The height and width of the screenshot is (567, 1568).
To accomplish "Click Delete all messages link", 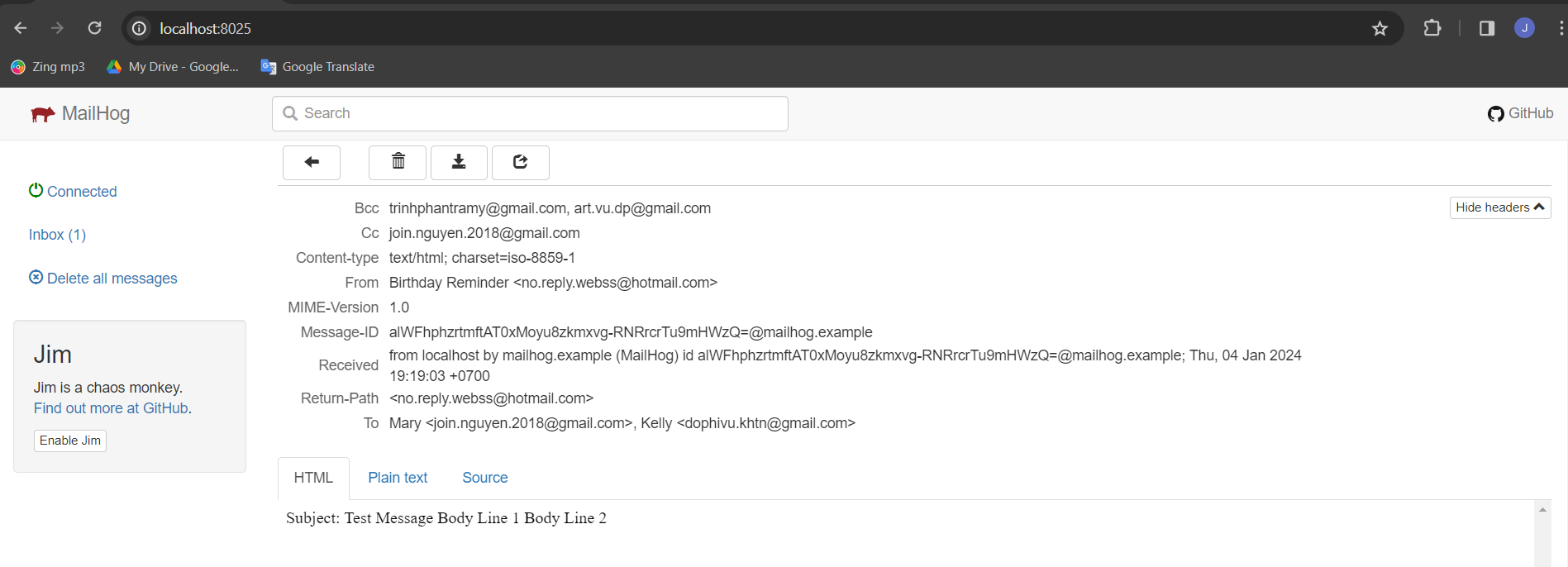I will click(103, 279).
